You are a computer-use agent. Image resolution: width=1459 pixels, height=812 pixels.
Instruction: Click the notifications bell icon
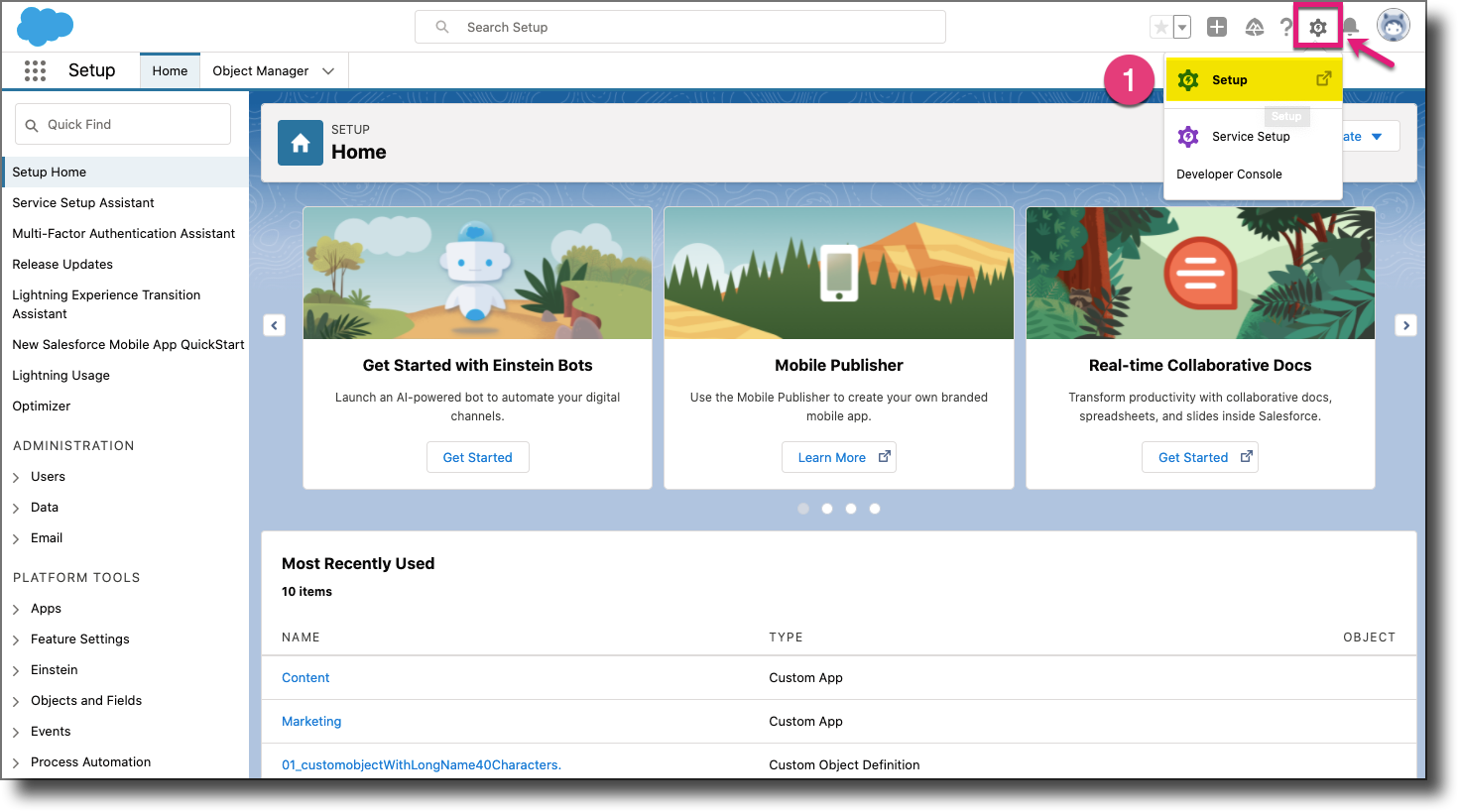1350,27
